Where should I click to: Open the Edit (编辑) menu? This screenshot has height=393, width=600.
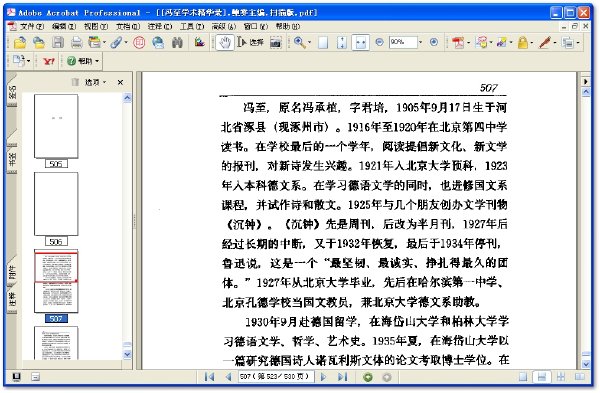64,26
